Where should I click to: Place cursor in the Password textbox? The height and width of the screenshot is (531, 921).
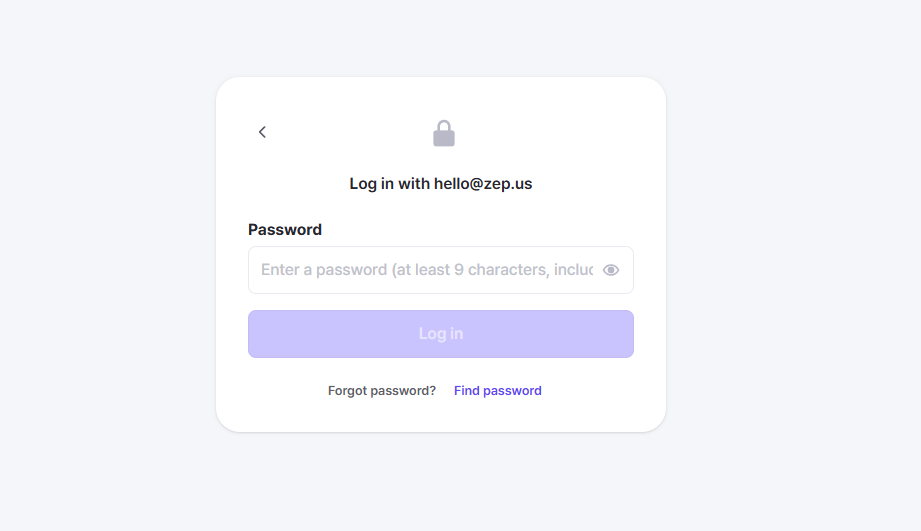[x=426, y=270]
